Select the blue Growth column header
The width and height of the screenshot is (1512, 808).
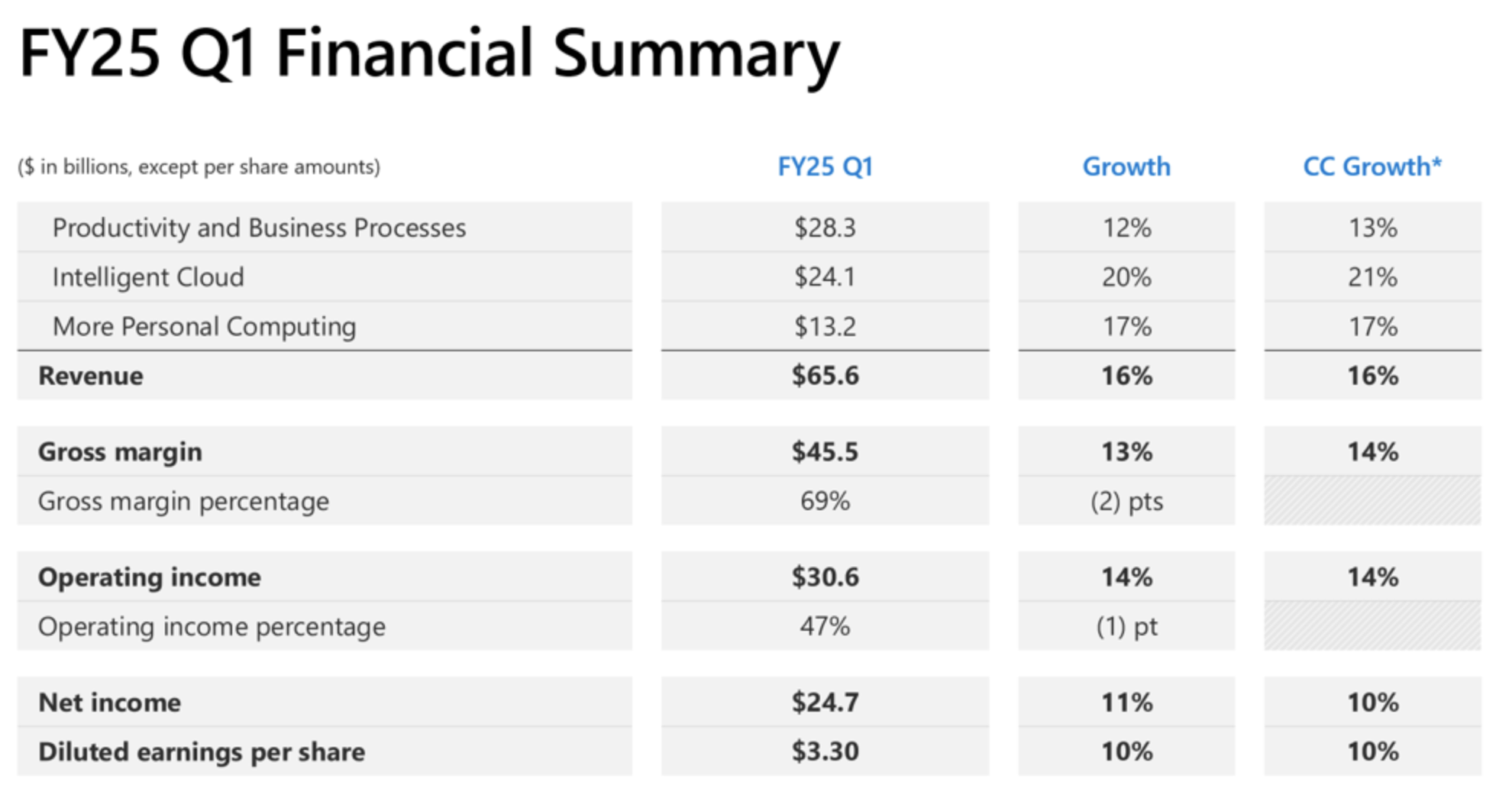[1126, 166]
